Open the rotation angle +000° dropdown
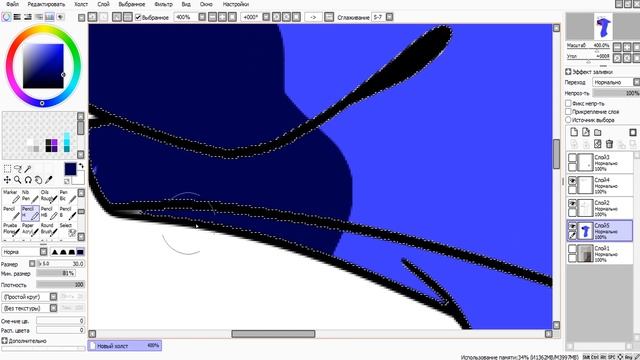Image resolution: width=640 pixels, height=360 pixels. [266, 17]
